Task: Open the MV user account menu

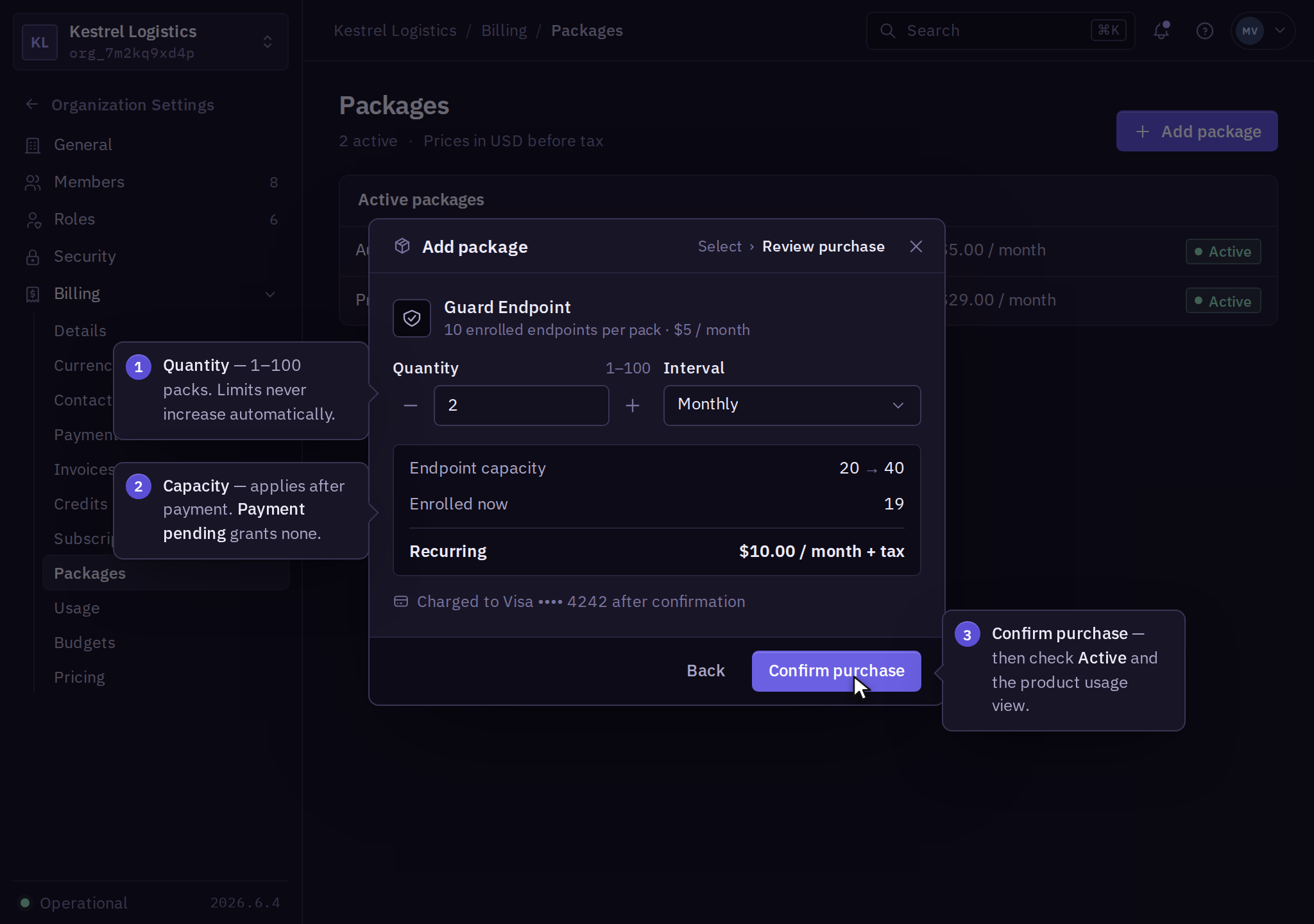Action: (1263, 30)
